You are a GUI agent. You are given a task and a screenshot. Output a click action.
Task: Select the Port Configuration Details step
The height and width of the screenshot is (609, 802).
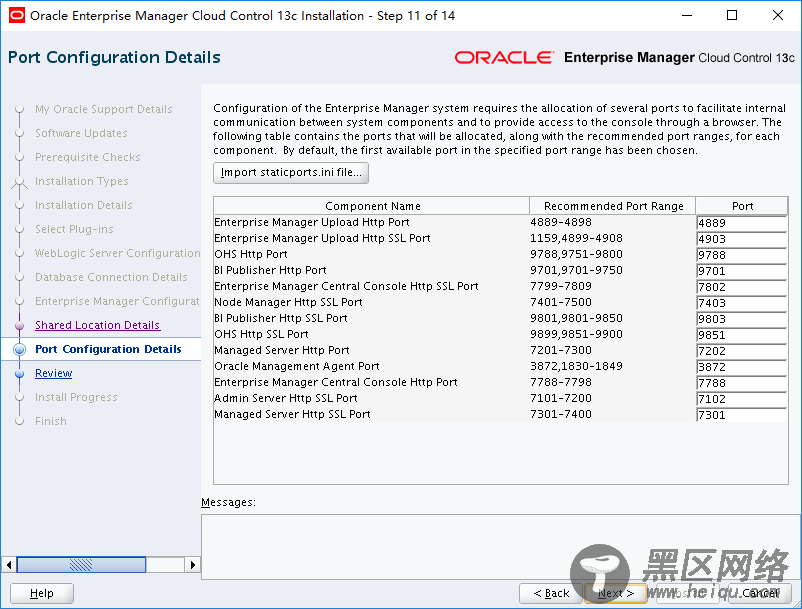108,349
